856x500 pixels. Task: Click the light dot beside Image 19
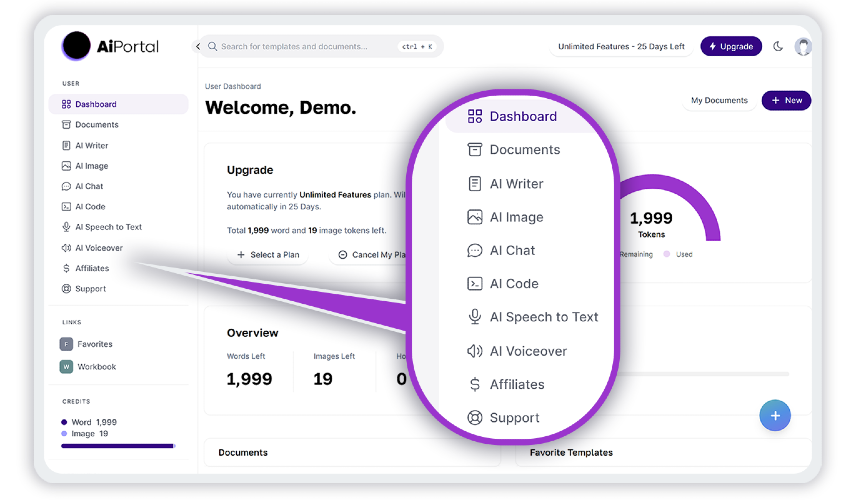pos(64,433)
